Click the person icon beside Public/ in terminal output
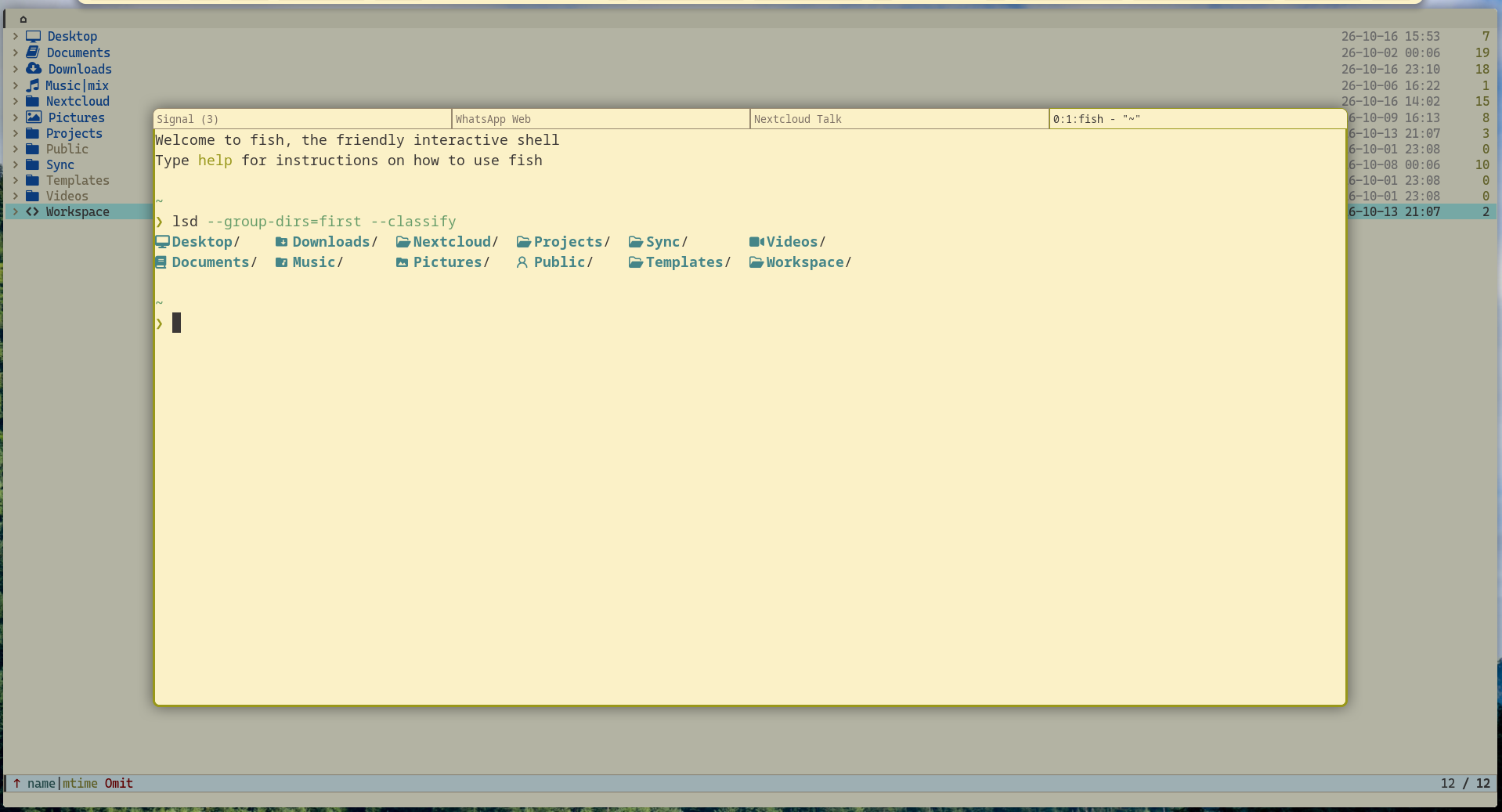 pos(522,262)
